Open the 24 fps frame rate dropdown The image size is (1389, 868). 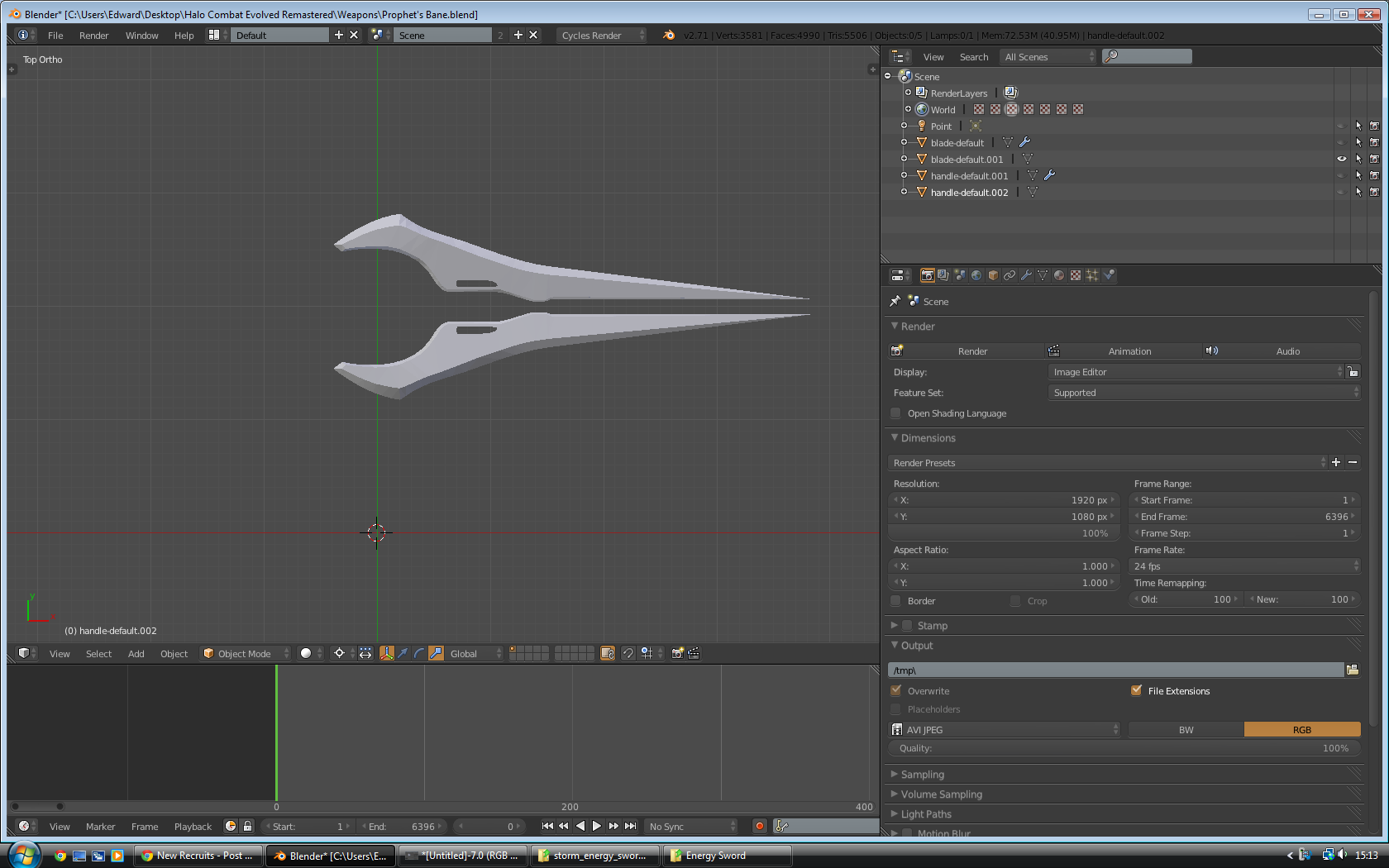point(1244,566)
